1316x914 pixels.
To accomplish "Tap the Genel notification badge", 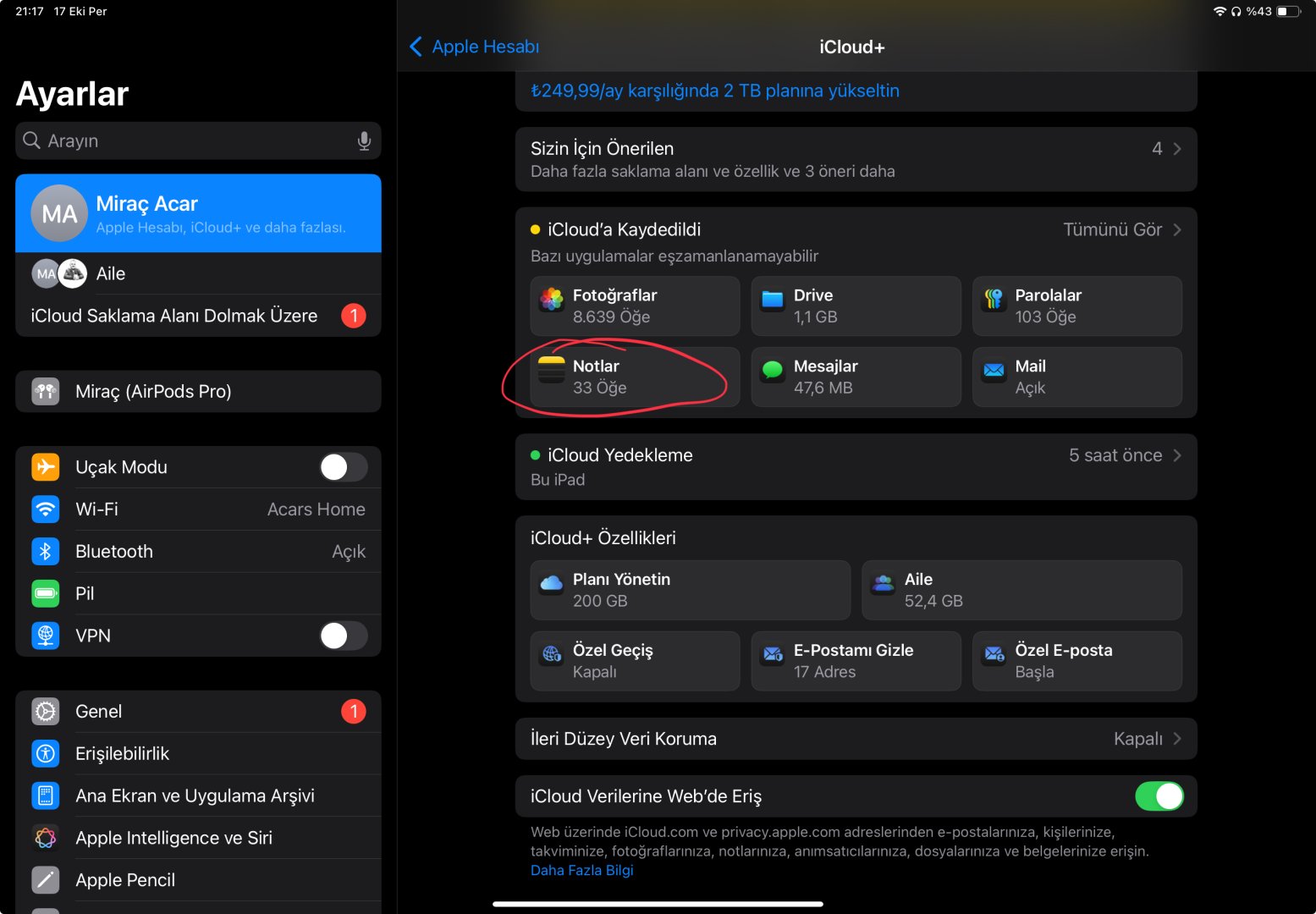I will pyautogui.click(x=354, y=712).
